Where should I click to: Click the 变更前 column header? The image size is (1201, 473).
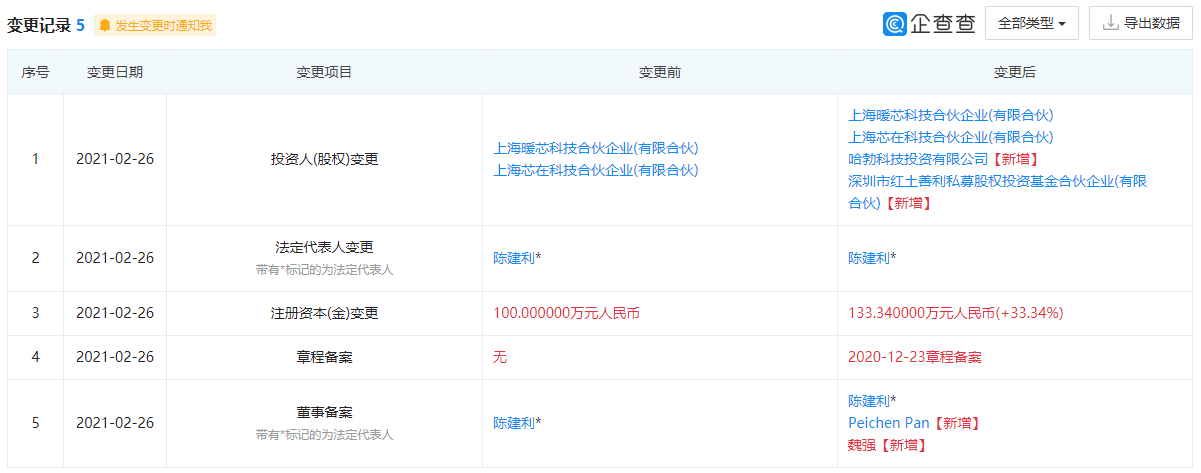coord(660,72)
